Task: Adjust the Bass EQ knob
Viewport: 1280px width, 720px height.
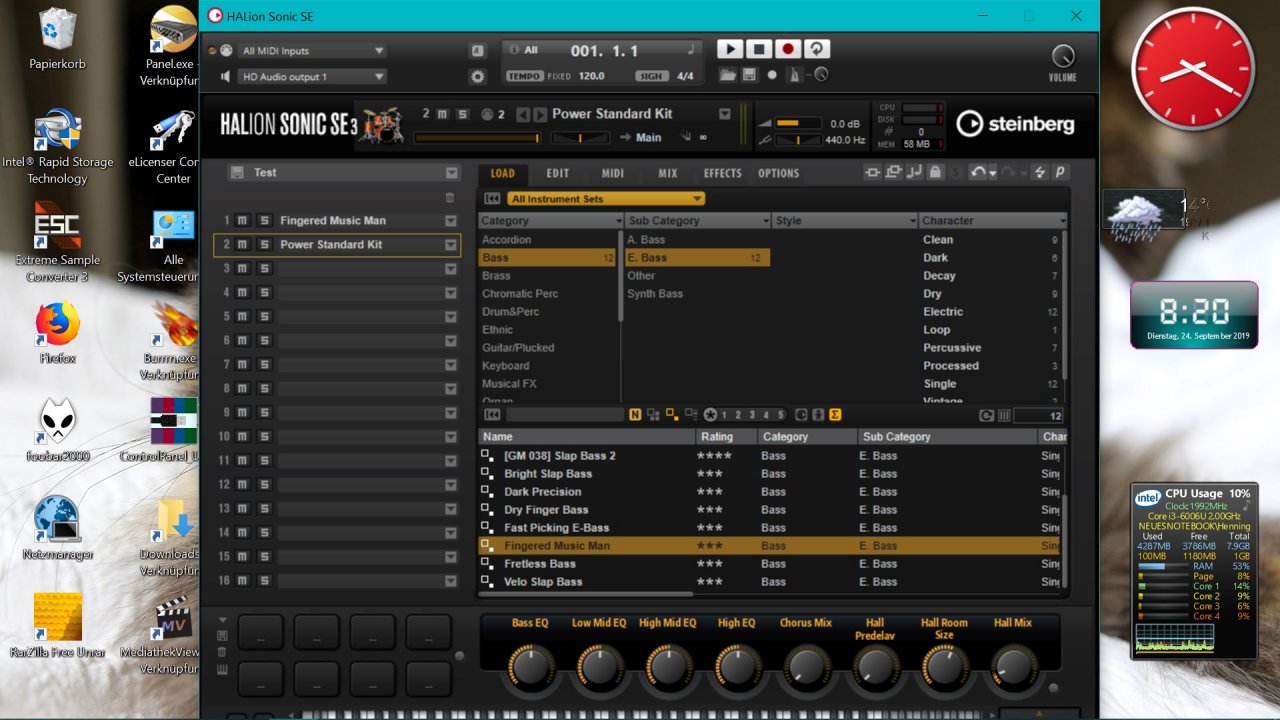Action: (x=531, y=666)
